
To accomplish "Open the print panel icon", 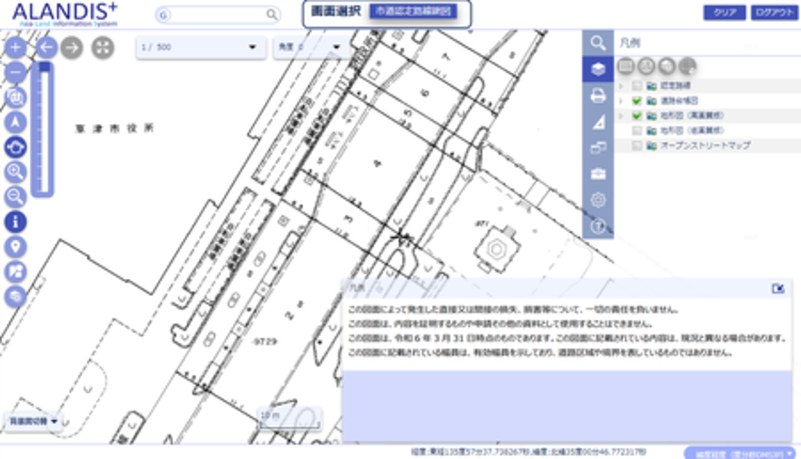I will pos(598,95).
